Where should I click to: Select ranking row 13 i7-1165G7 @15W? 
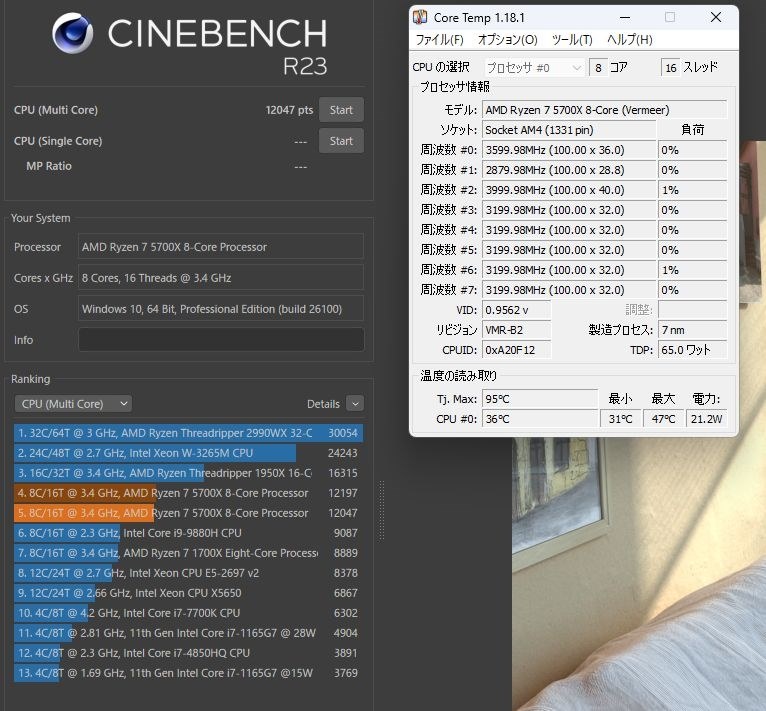[188, 673]
